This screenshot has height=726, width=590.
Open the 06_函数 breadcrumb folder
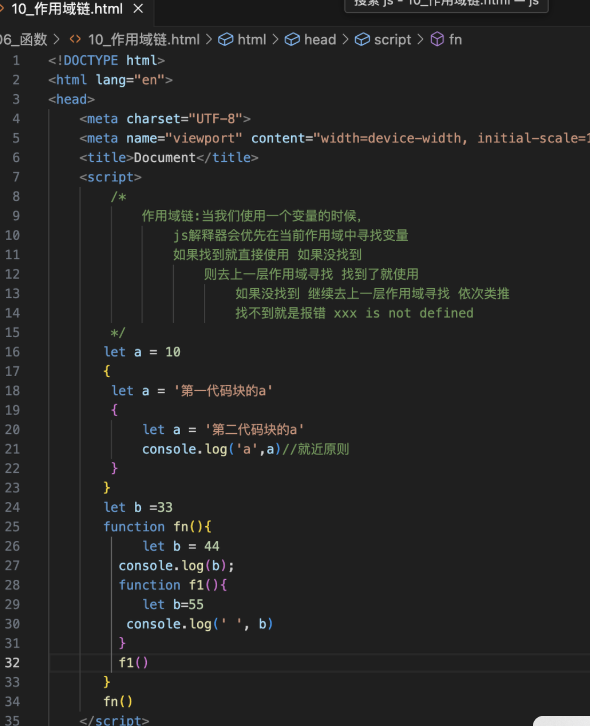(x=23, y=39)
